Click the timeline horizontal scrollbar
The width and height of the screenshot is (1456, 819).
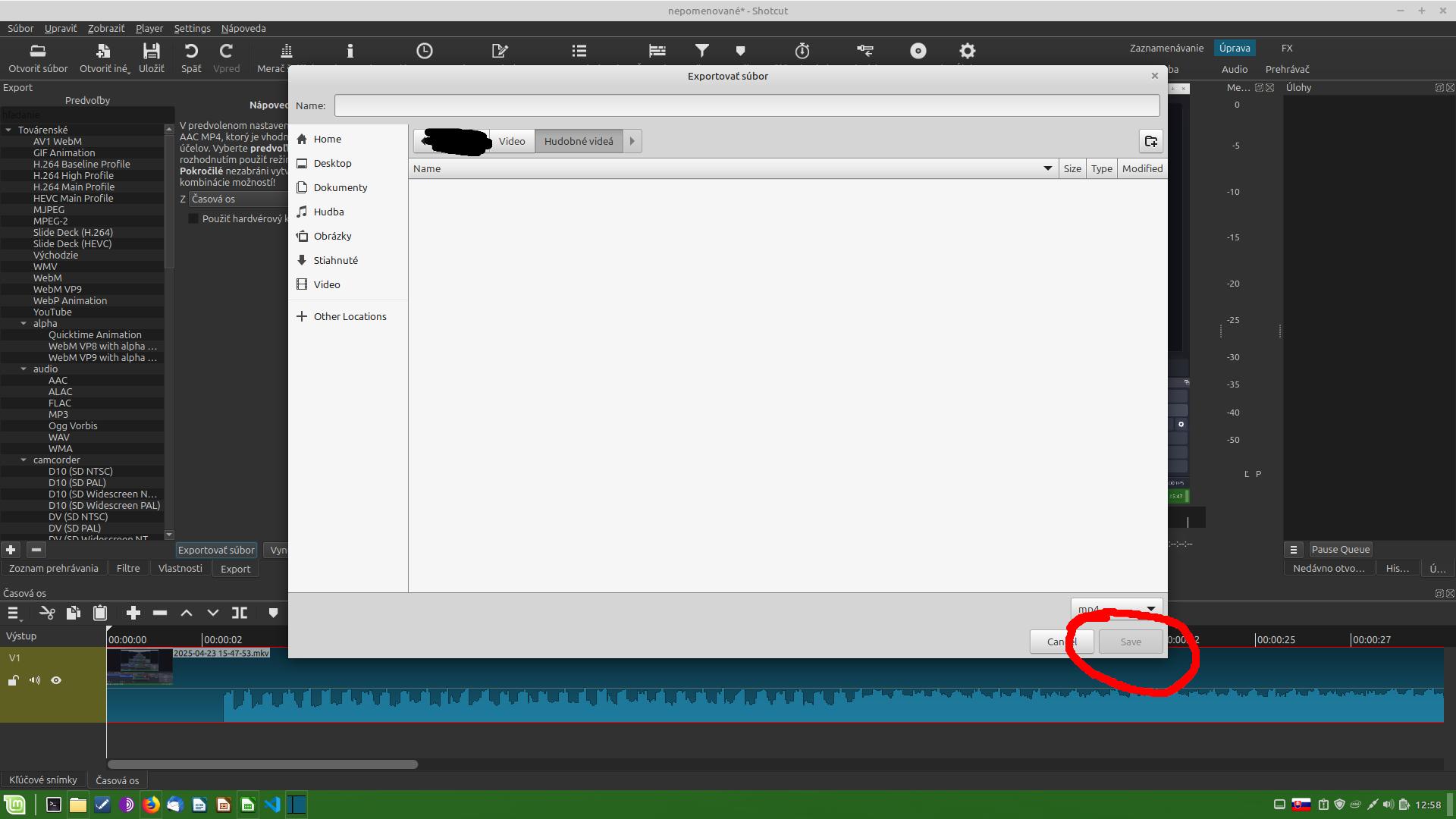point(262,764)
